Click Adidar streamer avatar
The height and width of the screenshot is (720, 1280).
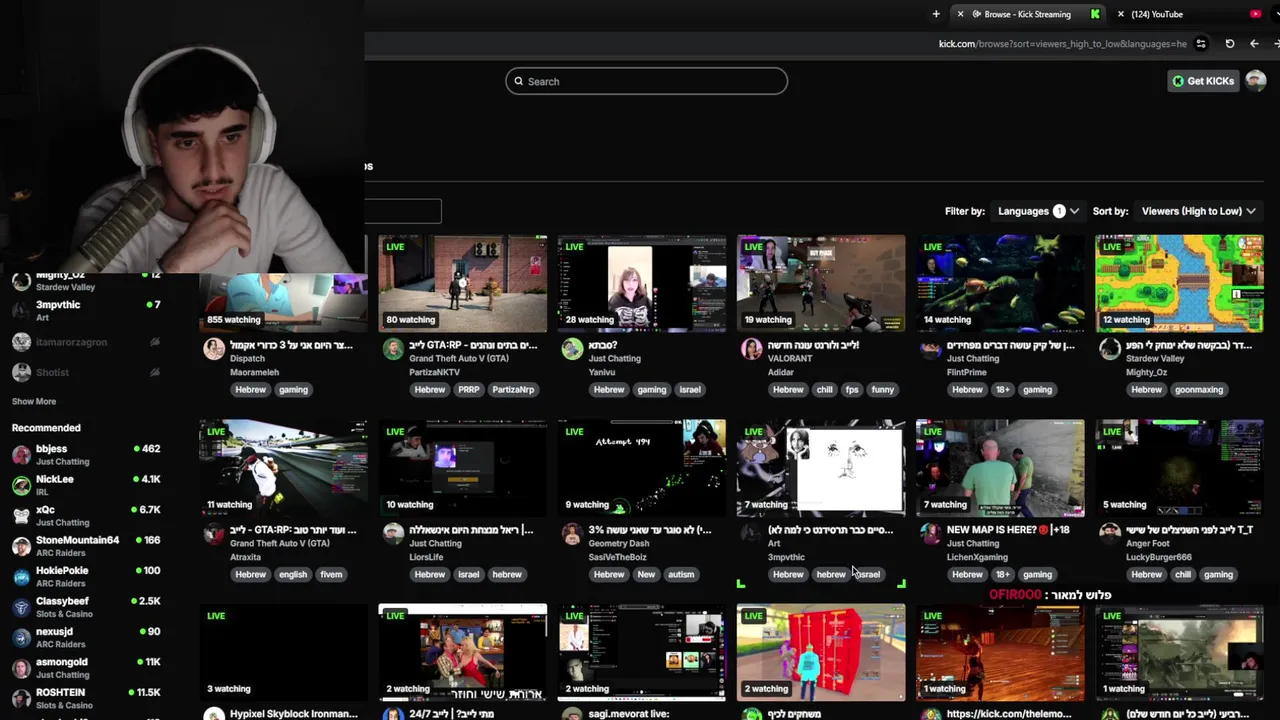point(751,349)
